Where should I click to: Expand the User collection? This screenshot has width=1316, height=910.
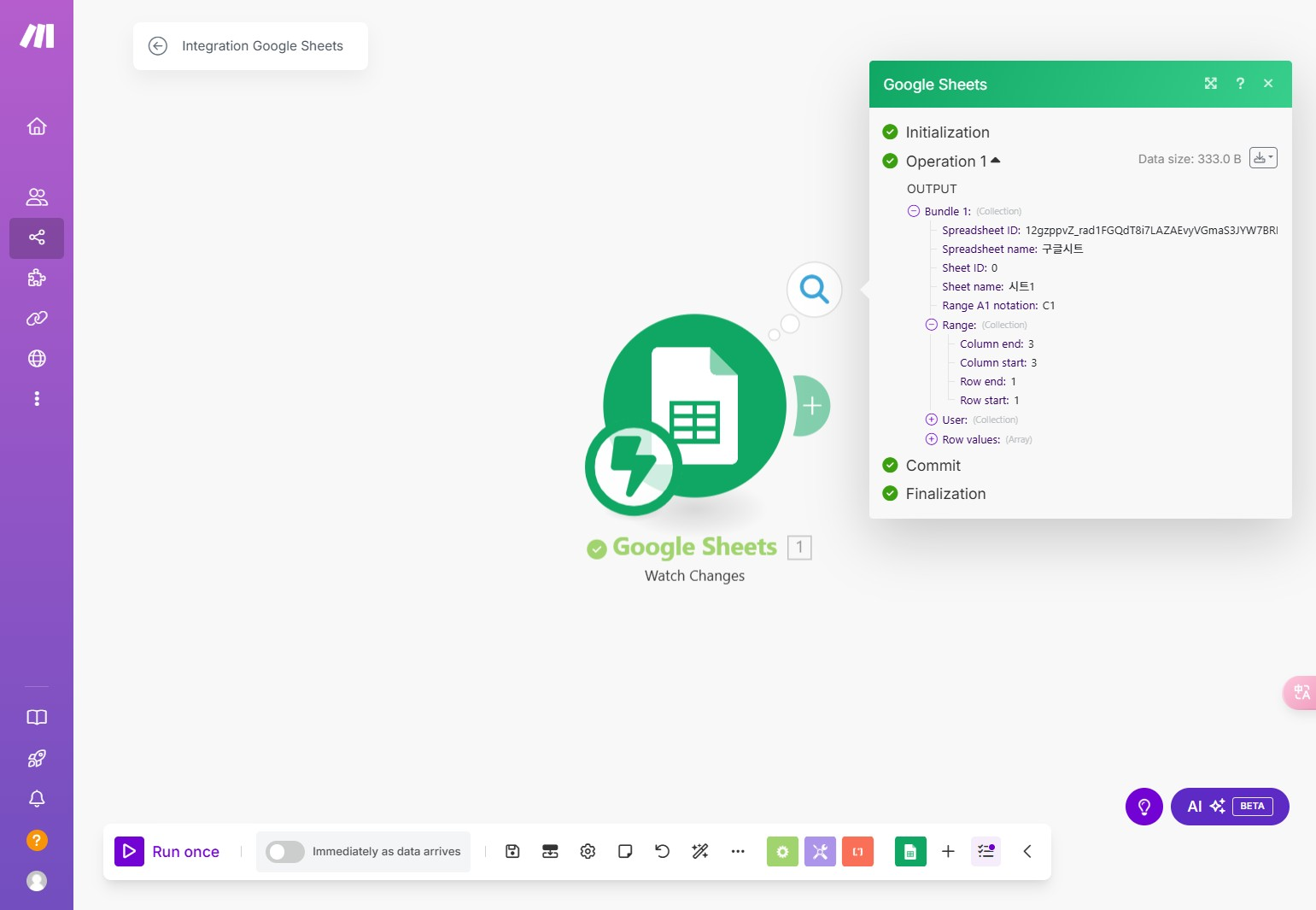[932, 420]
